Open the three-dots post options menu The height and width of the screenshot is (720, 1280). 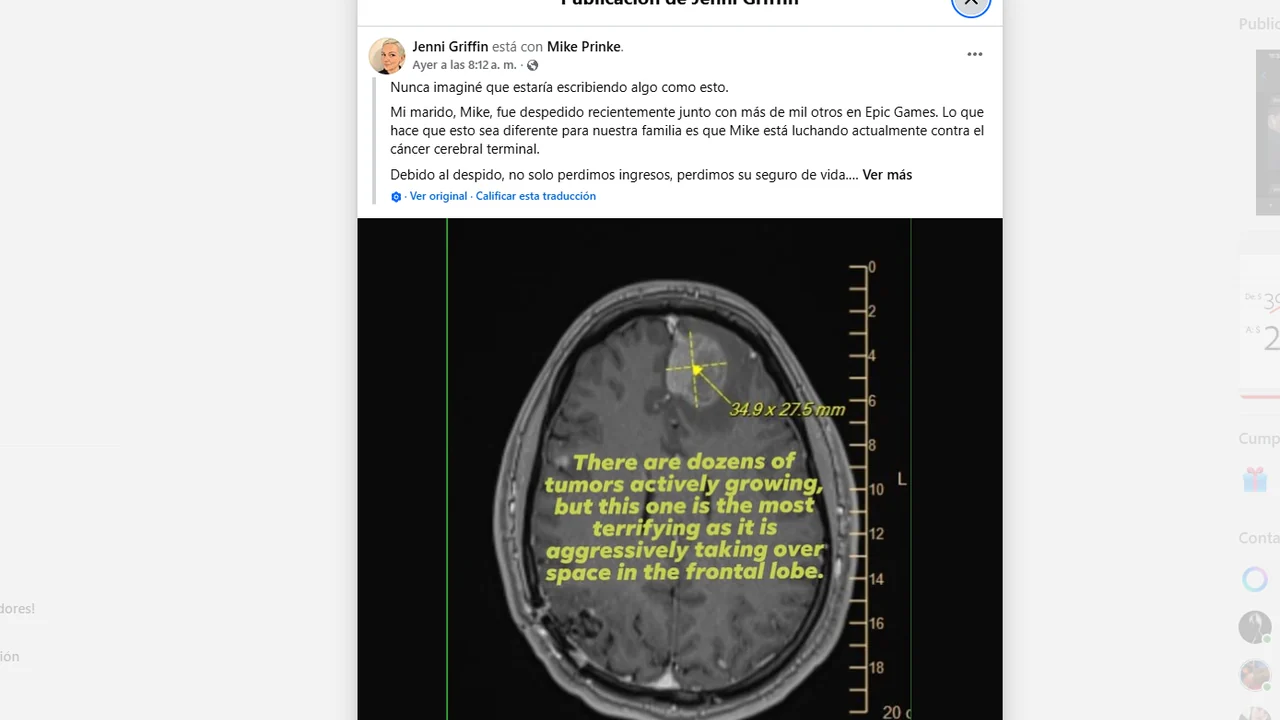(x=974, y=55)
